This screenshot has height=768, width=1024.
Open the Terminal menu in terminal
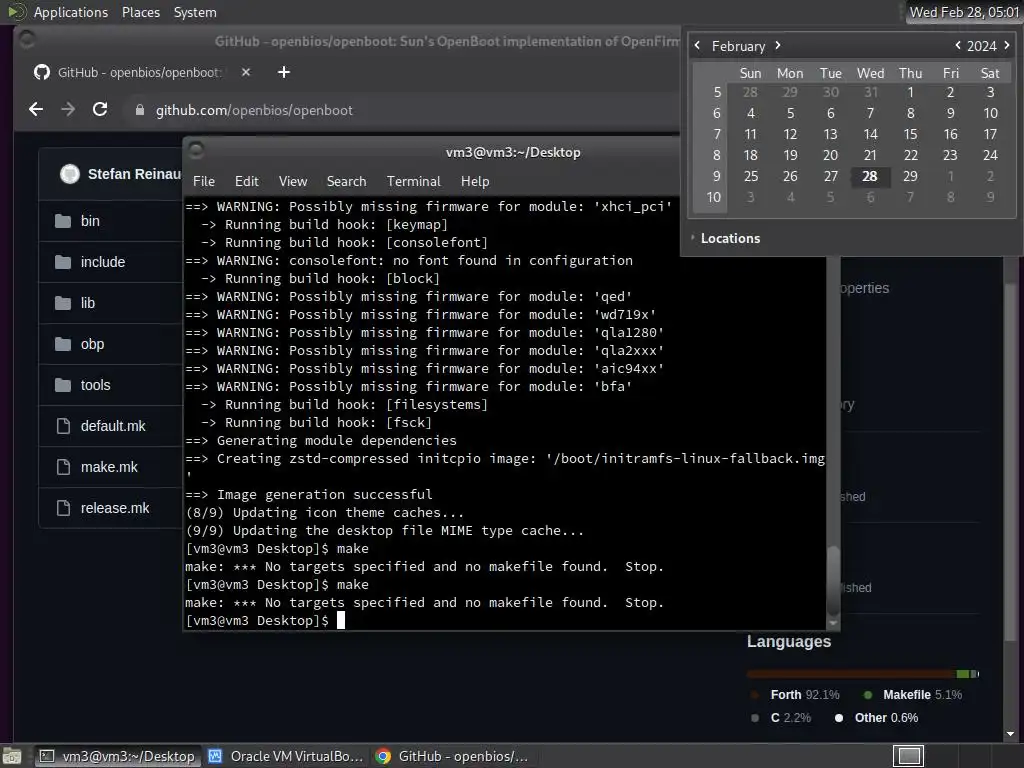413,182
